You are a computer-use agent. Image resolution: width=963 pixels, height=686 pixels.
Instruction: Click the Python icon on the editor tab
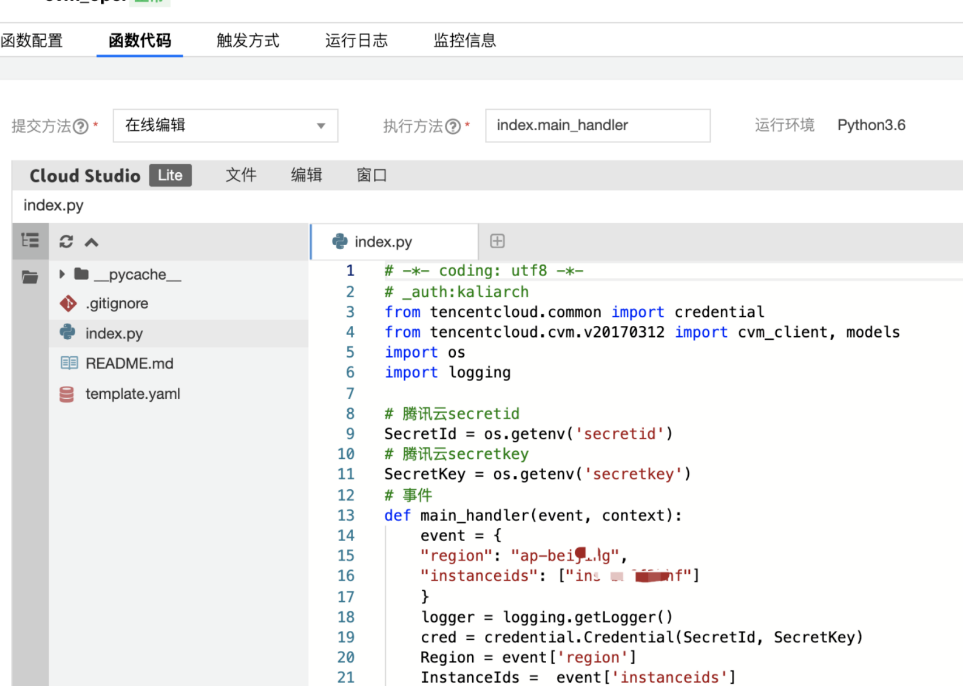point(340,241)
